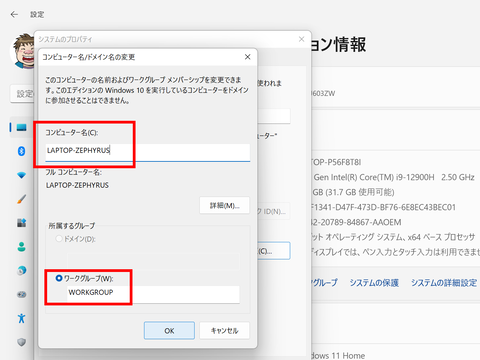Click the product ID text ending AAOEM

pyautogui.click(x=356, y=222)
